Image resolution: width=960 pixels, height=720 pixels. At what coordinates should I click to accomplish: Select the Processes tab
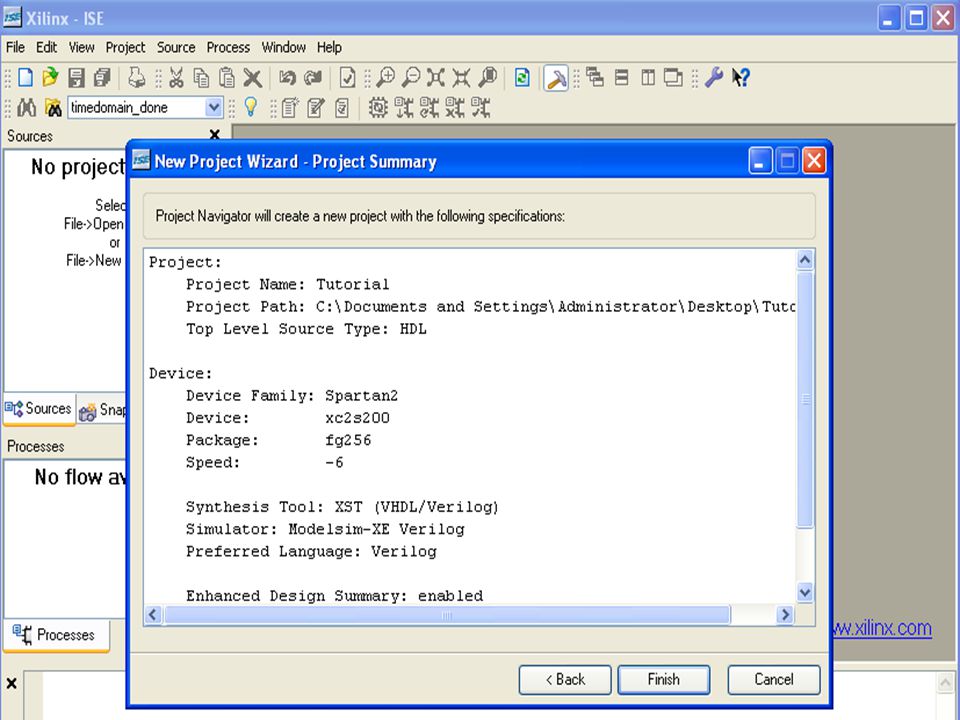pos(56,635)
